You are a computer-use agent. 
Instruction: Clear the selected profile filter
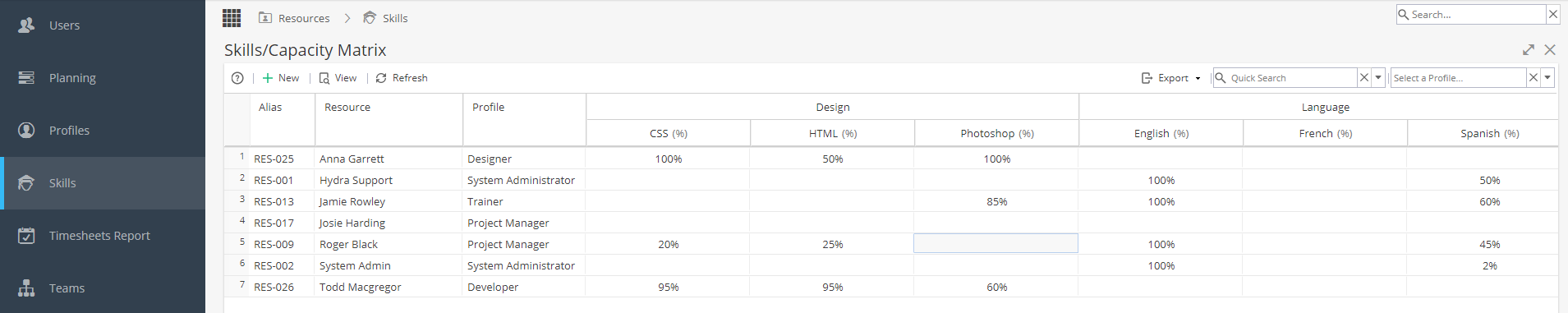[1534, 78]
